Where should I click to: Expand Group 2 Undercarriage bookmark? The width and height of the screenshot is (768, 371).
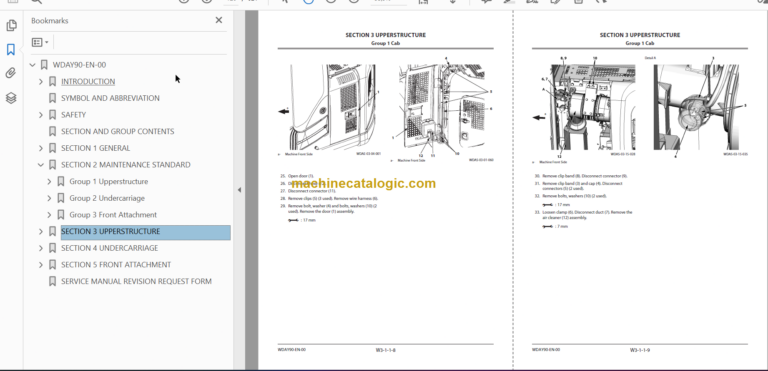point(49,198)
